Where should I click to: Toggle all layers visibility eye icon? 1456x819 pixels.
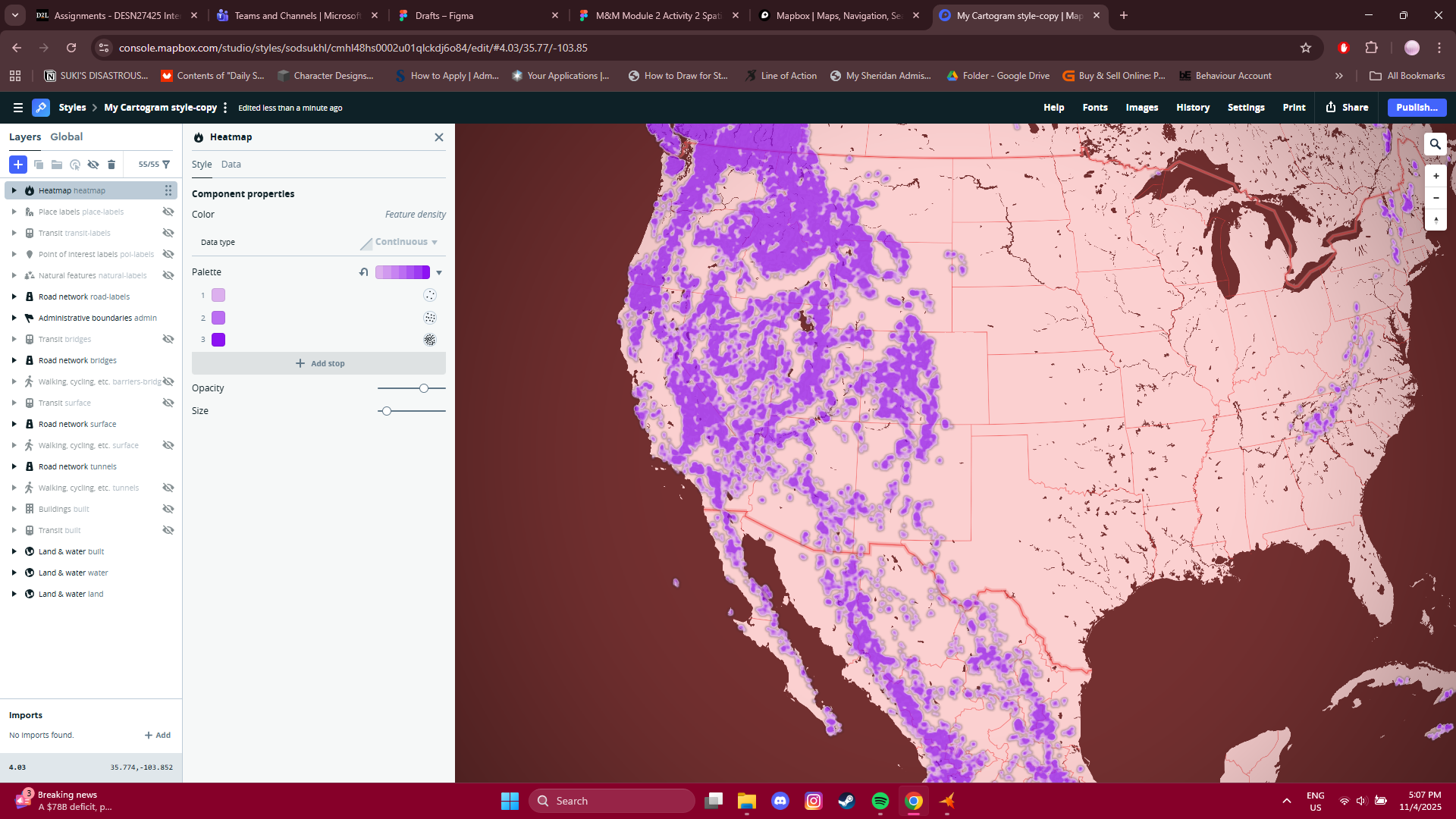(x=93, y=165)
